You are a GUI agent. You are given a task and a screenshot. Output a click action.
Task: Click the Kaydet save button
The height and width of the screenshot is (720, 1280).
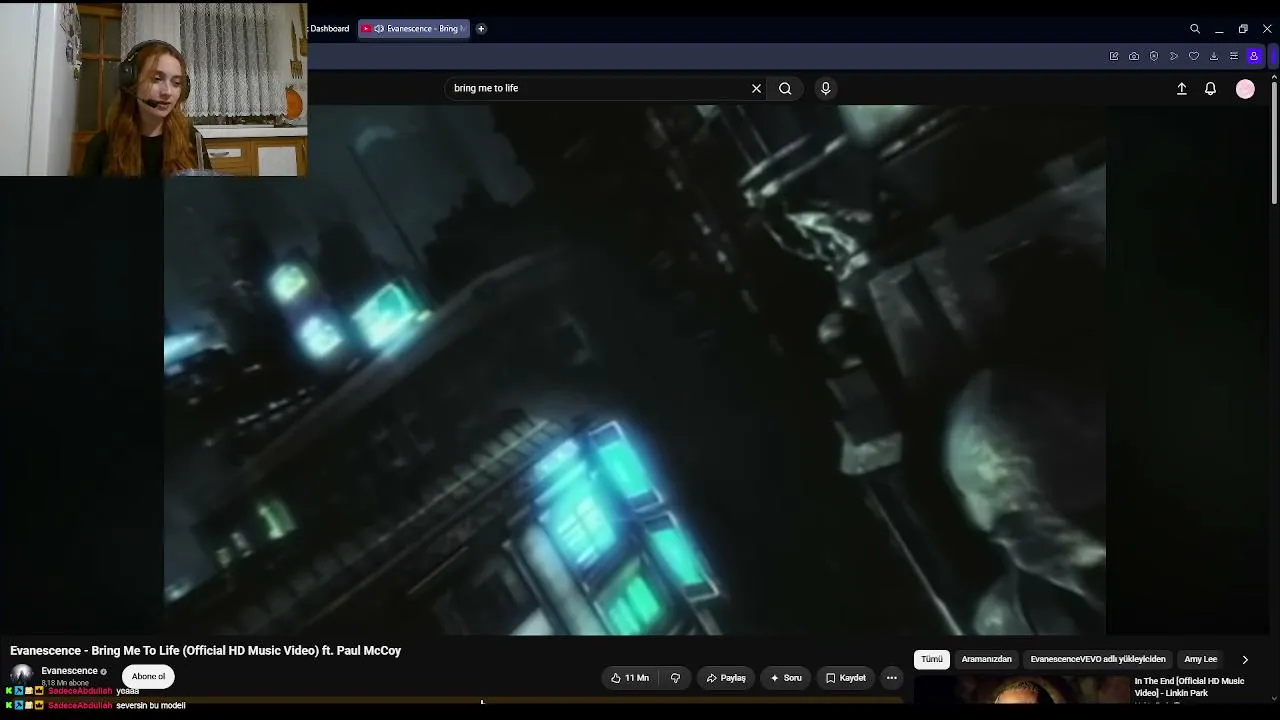click(845, 678)
